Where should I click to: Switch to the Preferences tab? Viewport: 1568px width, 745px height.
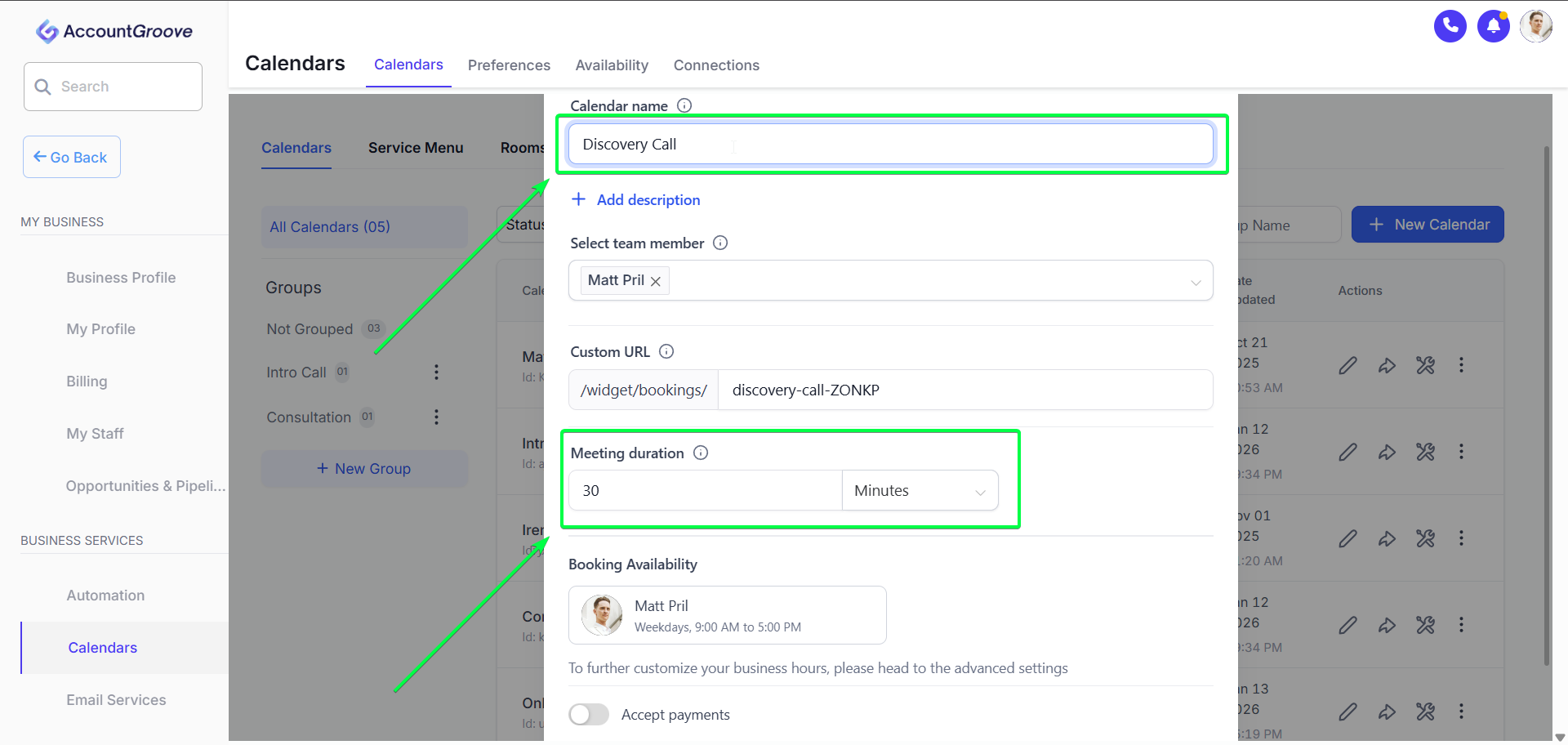(509, 65)
